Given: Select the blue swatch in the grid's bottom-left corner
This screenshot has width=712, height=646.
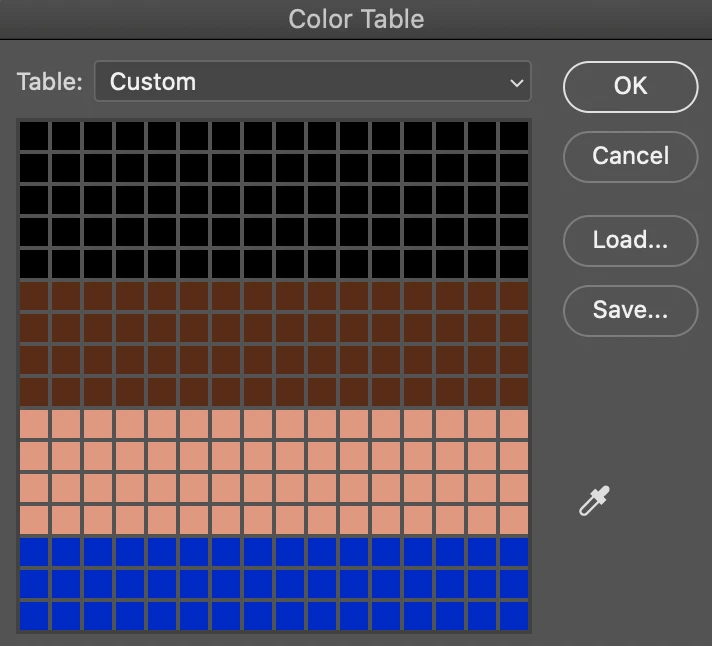Looking at the screenshot, I should 34,614.
